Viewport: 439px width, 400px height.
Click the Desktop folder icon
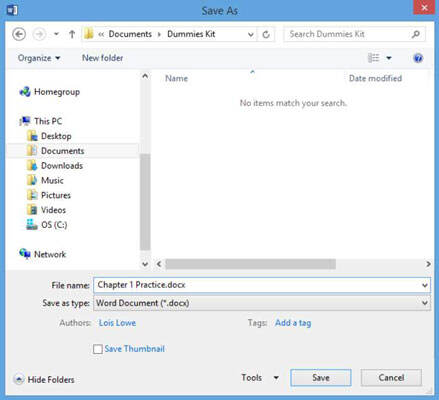(x=32, y=136)
